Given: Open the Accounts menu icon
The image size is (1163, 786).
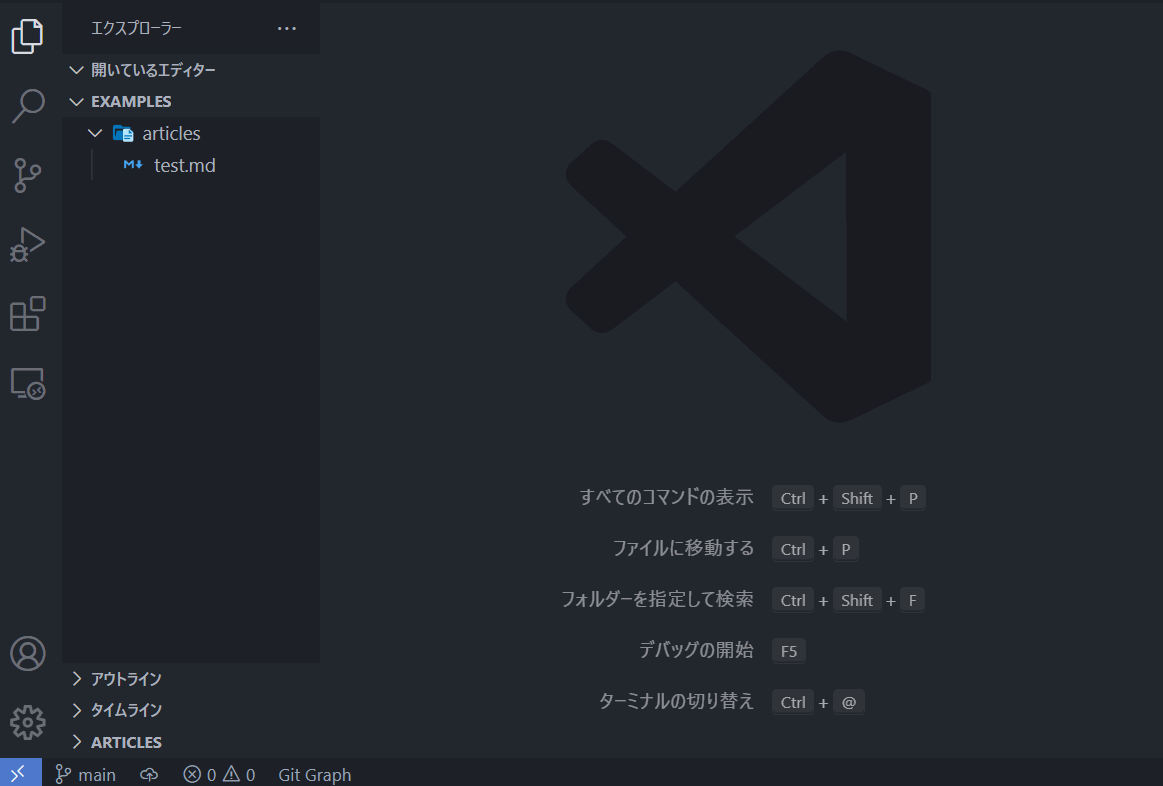Looking at the screenshot, I should [x=27, y=653].
